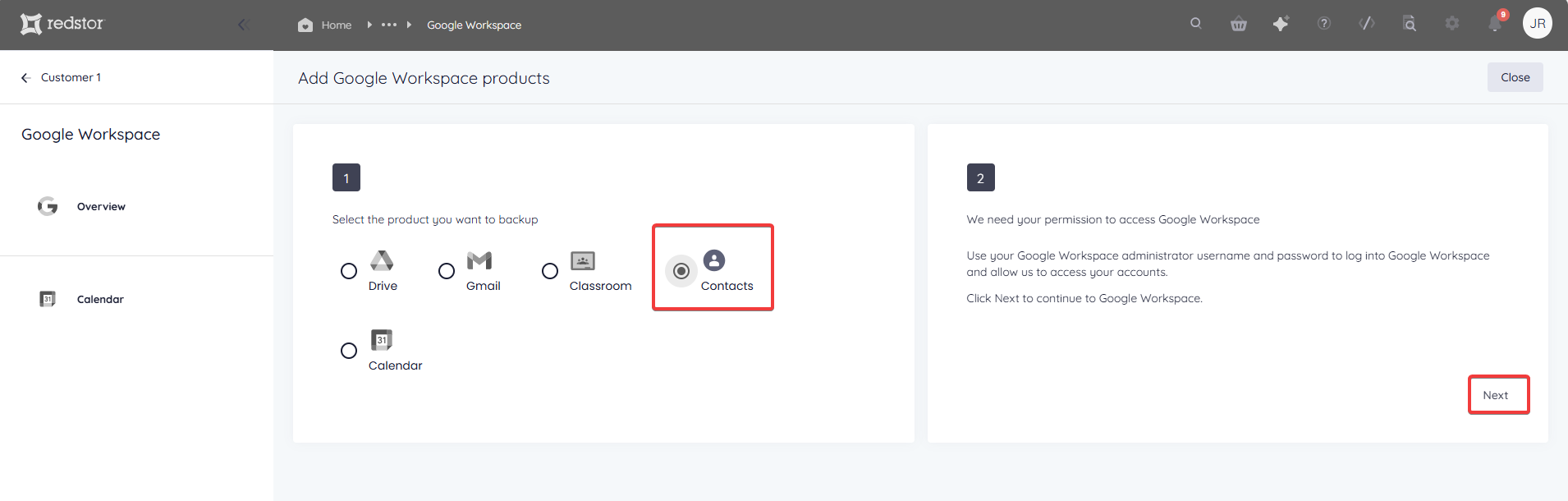Select the Calendar product radio button
The width and height of the screenshot is (1568, 501).
(x=349, y=351)
